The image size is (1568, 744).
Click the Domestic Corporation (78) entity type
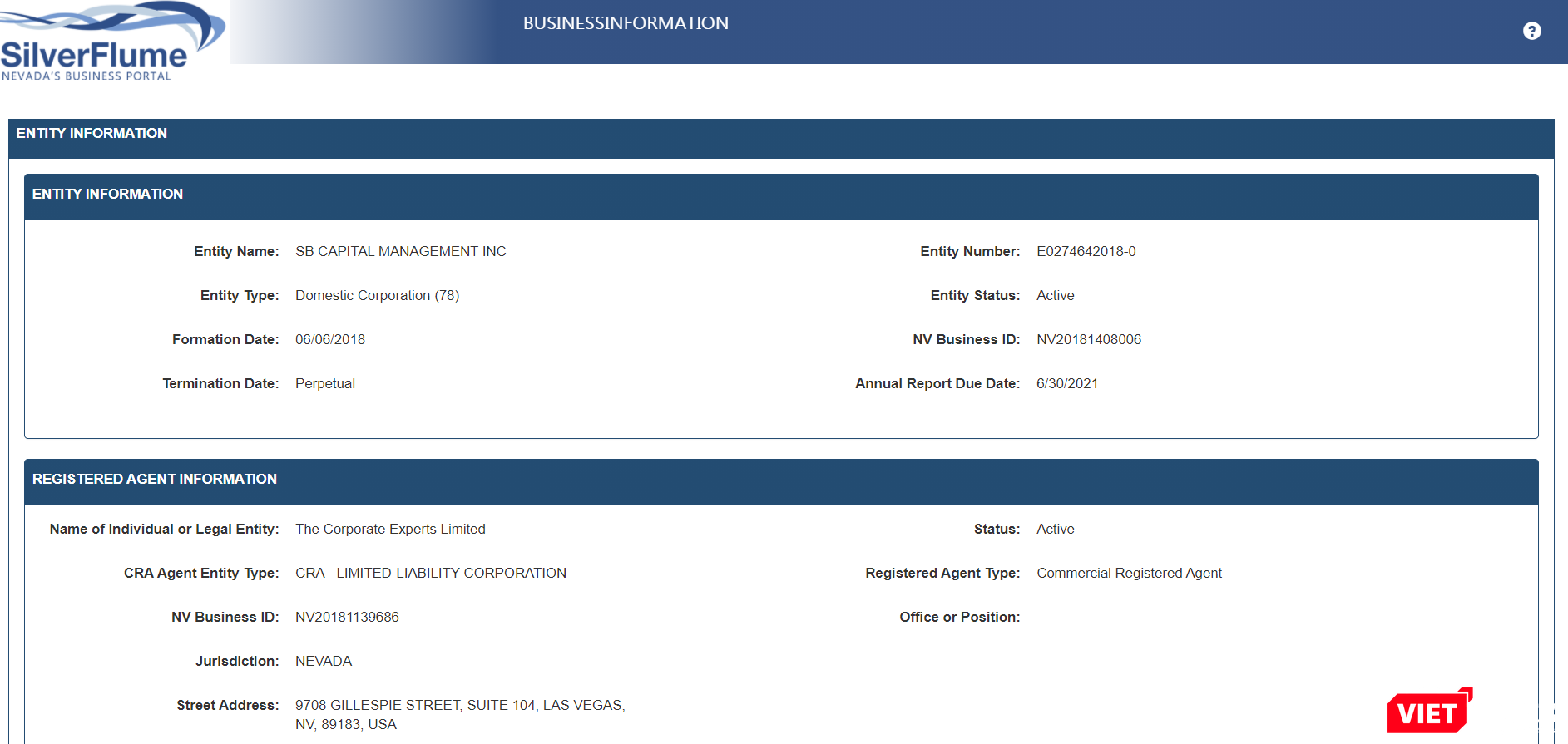[377, 295]
